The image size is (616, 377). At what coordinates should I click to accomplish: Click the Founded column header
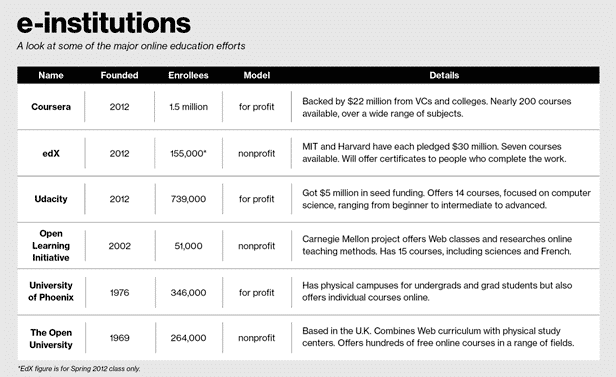[119, 75]
